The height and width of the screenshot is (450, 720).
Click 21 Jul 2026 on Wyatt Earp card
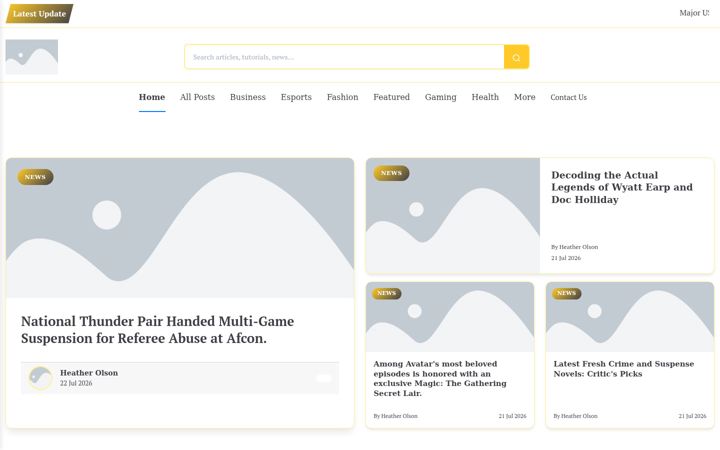(566, 258)
